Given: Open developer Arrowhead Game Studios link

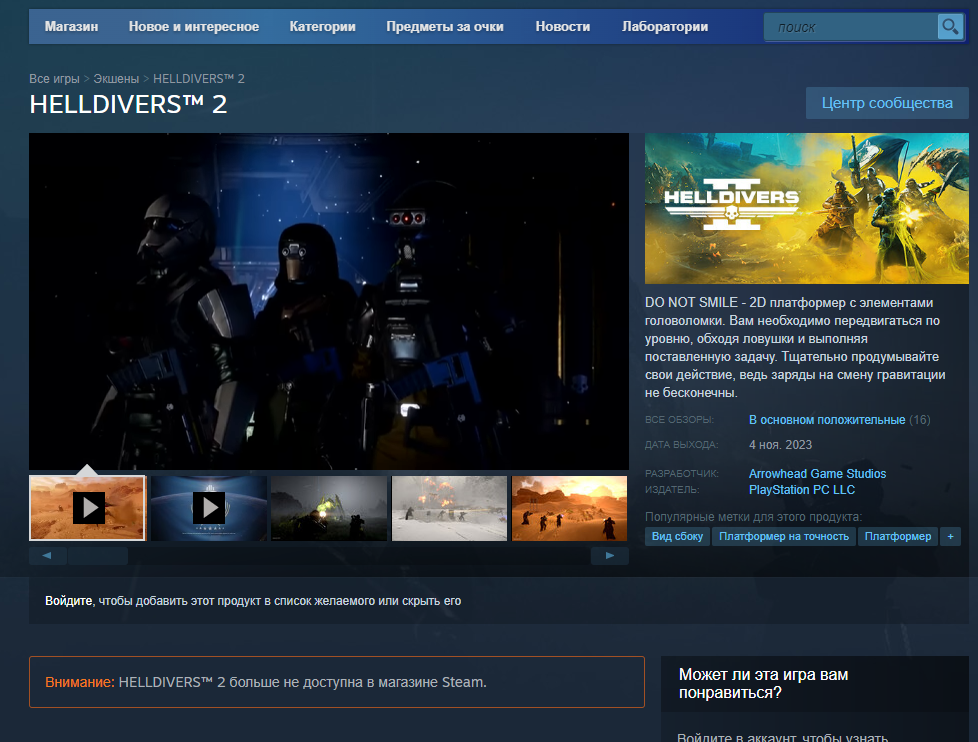Looking at the screenshot, I should click(817, 474).
